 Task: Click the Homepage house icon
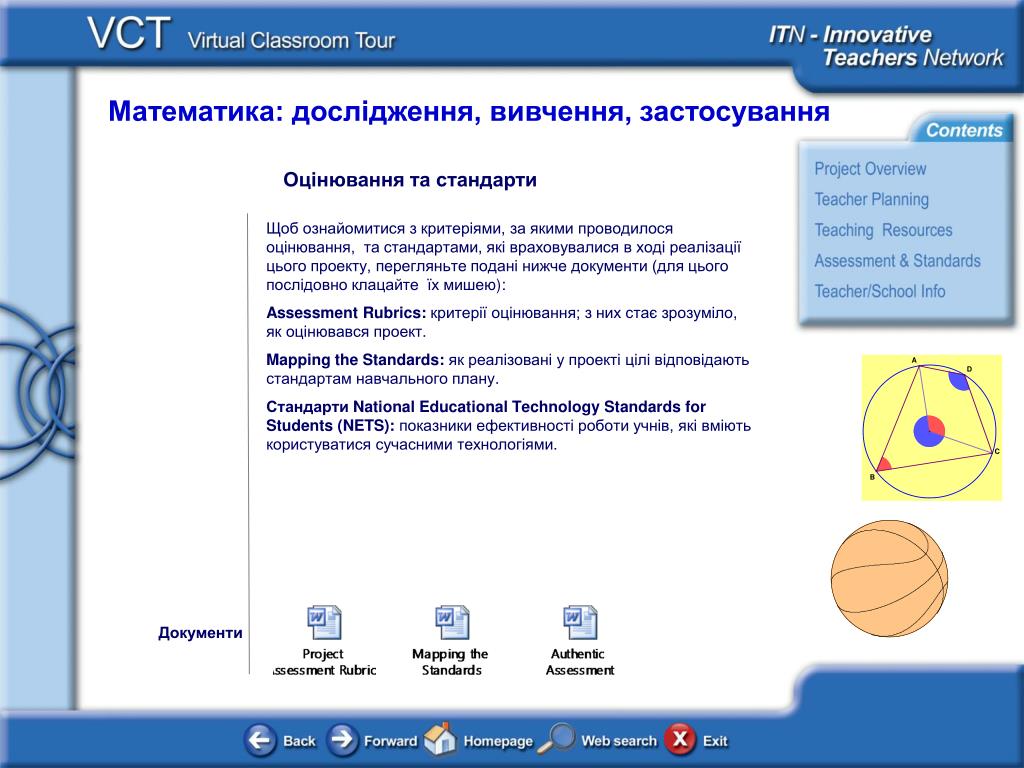tap(440, 739)
